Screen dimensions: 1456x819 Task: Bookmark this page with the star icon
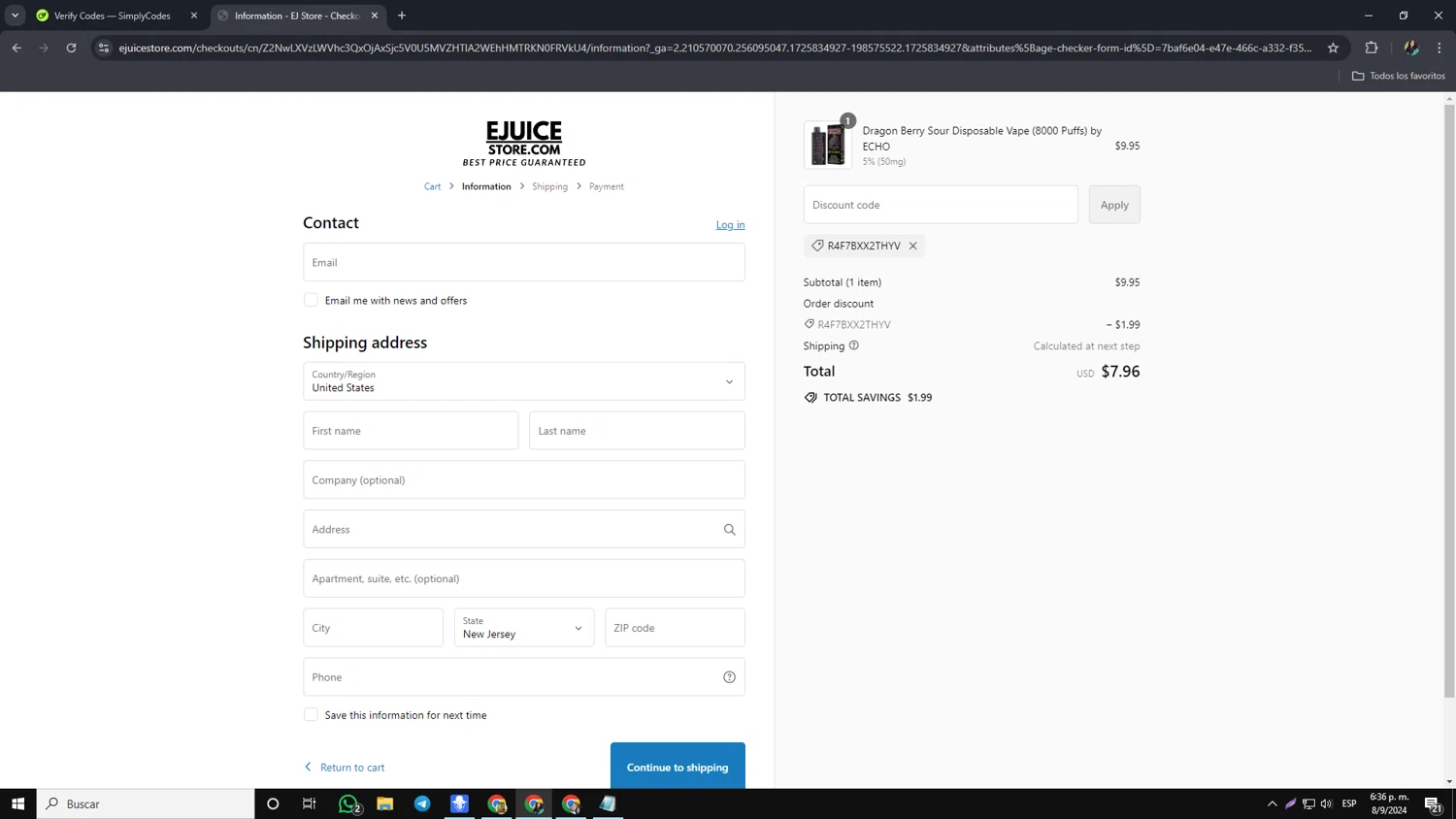point(1333,48)
